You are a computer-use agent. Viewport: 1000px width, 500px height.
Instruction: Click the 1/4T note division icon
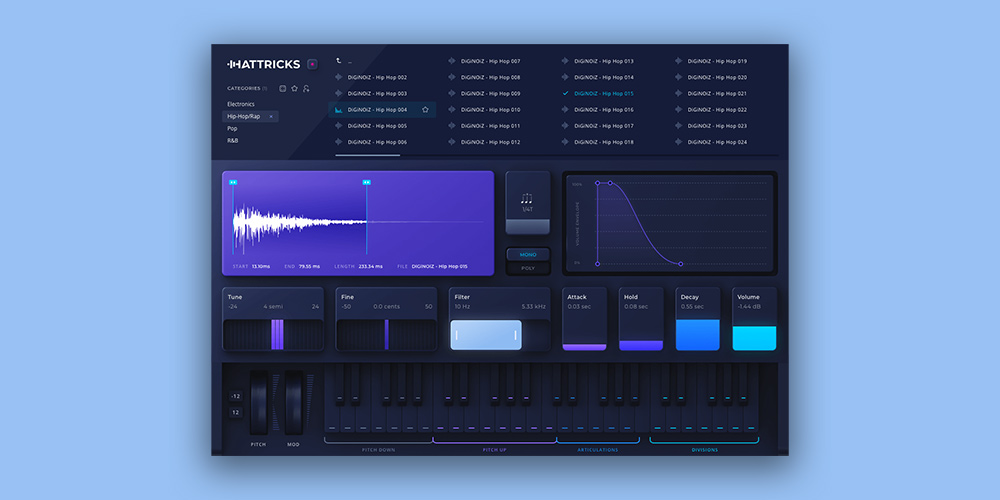point(527,200)
